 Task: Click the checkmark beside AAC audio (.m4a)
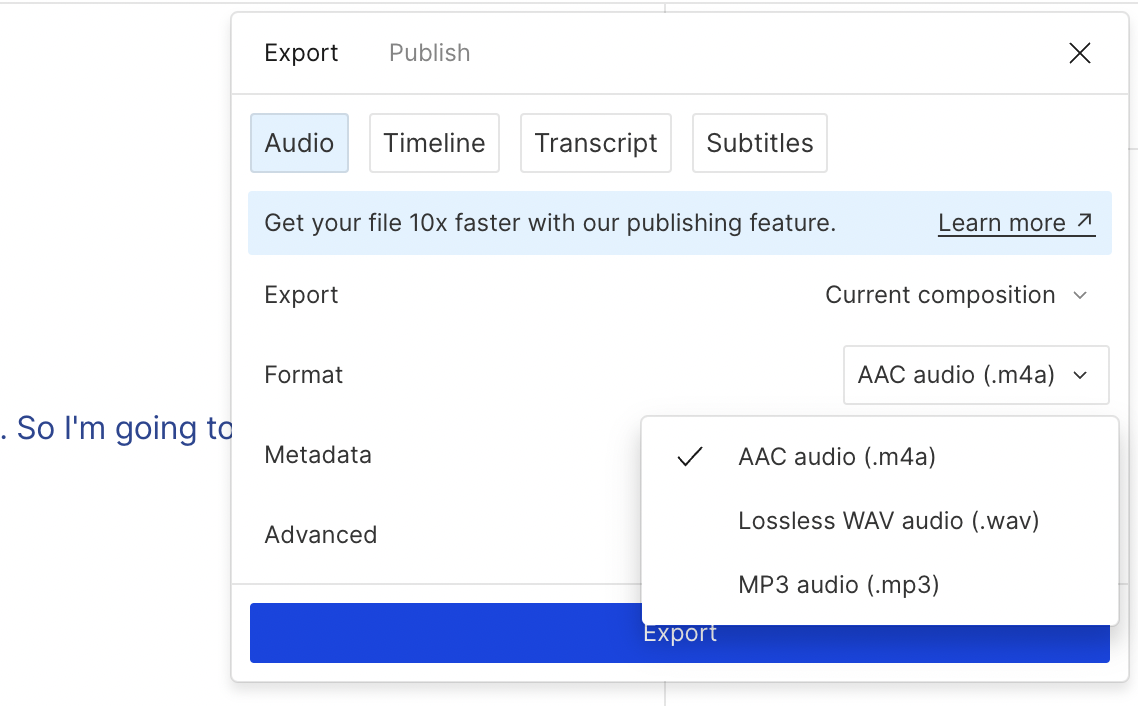click(690, 457)
